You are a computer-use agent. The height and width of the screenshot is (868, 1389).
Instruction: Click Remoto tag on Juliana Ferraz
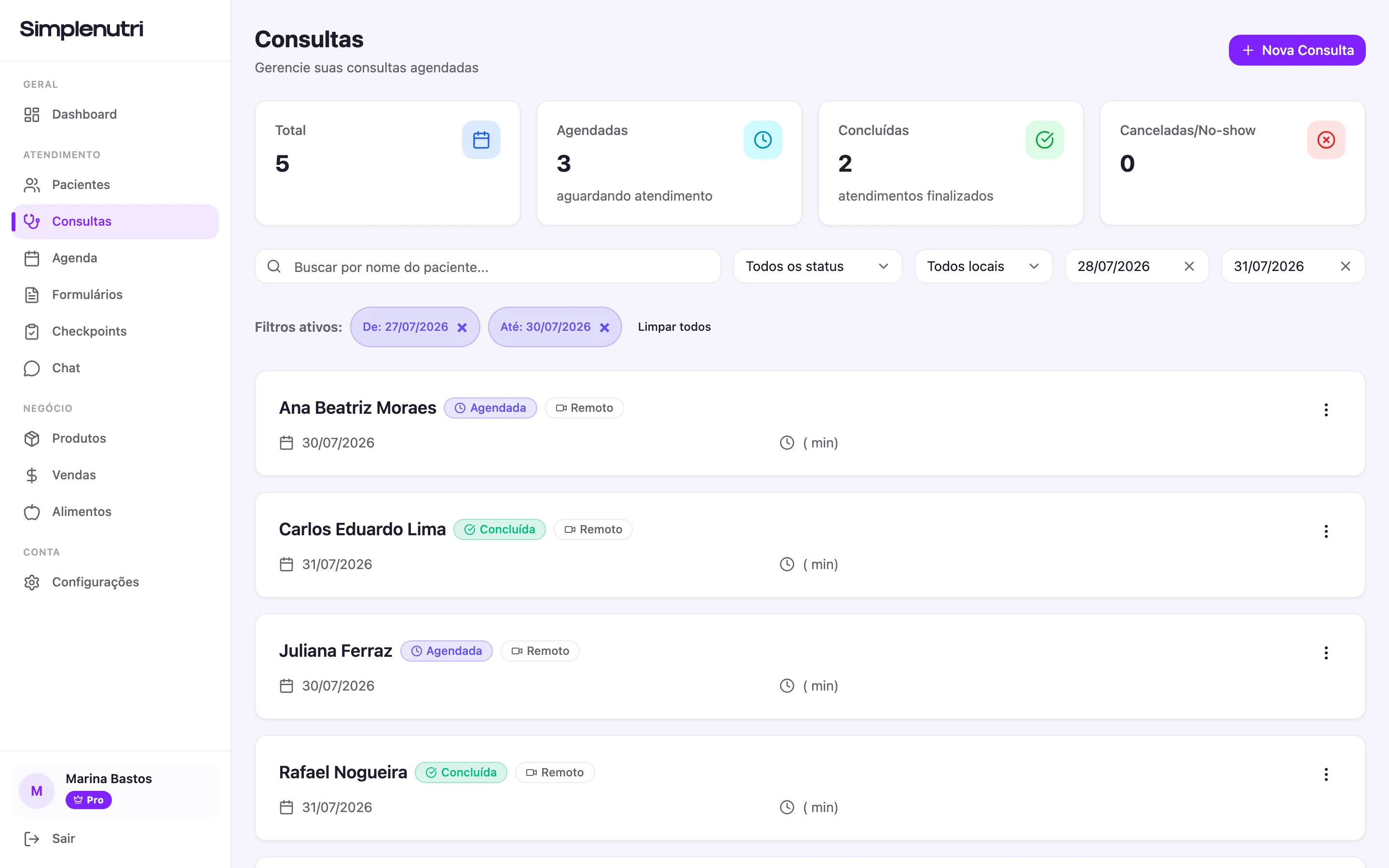coord(540,651)
